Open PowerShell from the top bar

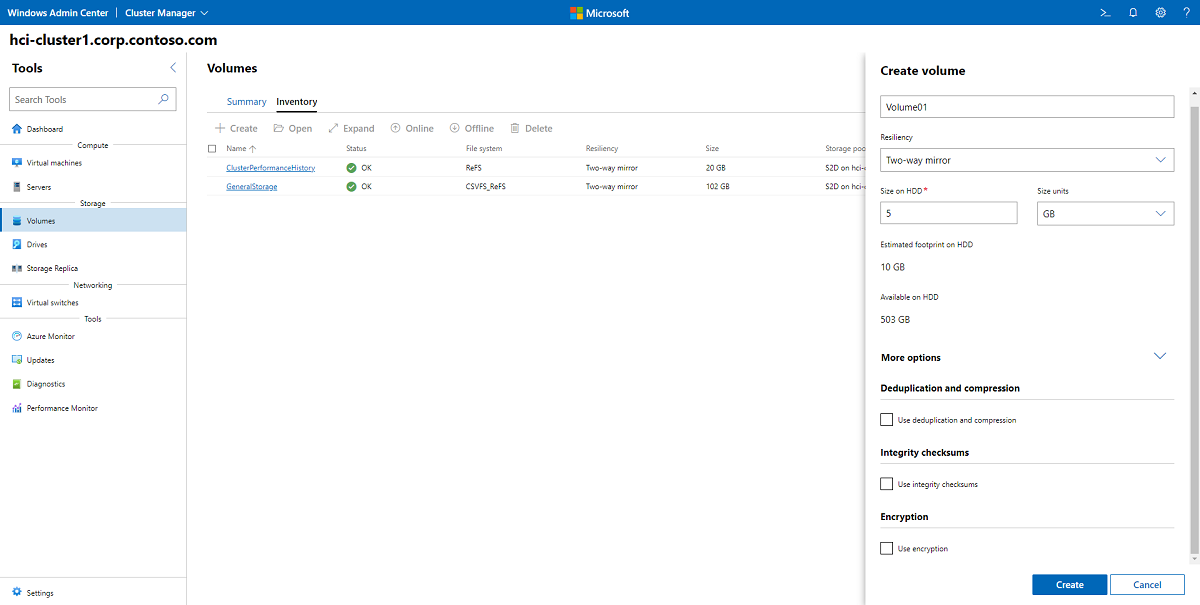[x=1104, y=12]
